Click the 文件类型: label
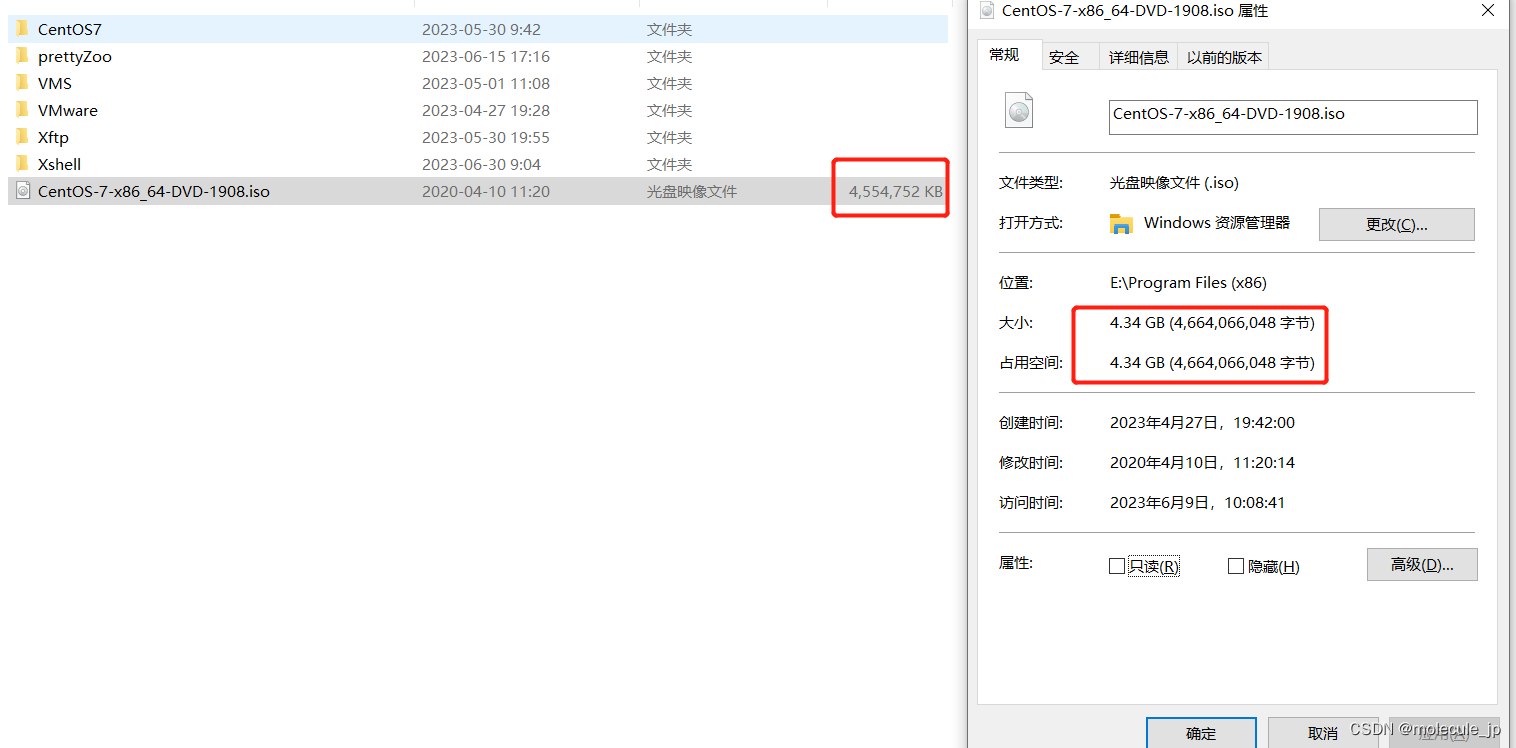1516x748 pixels. (1030, 183)
